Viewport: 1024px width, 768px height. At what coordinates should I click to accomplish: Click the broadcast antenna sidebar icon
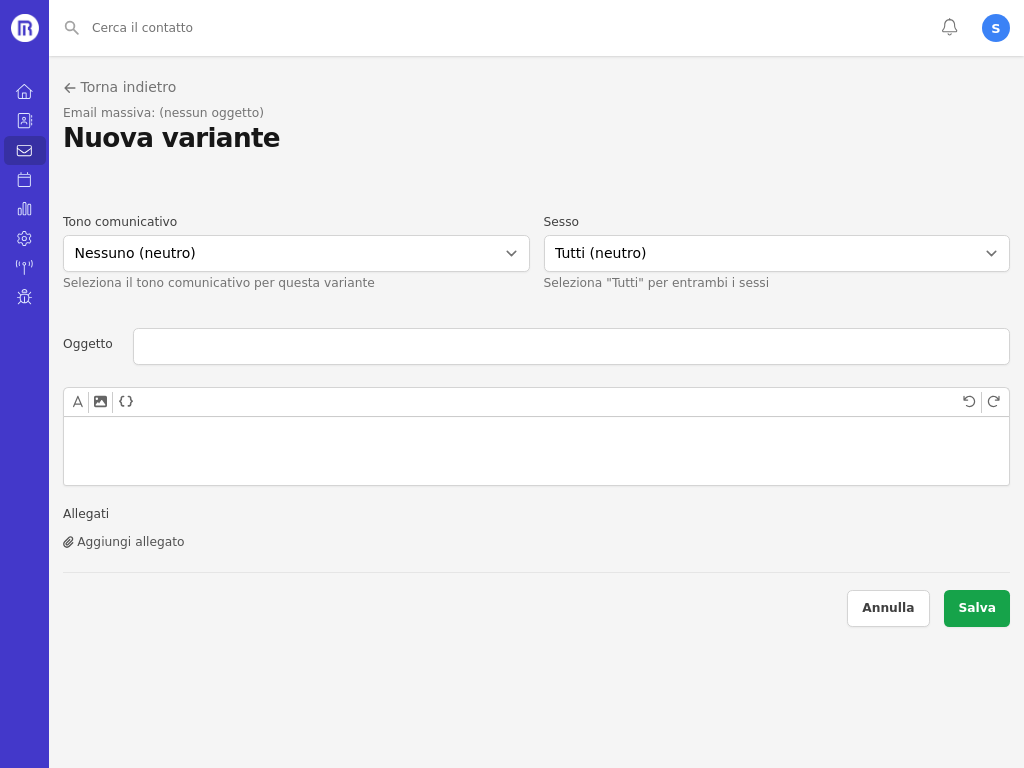pyautogui.click(x=24, y=267)
